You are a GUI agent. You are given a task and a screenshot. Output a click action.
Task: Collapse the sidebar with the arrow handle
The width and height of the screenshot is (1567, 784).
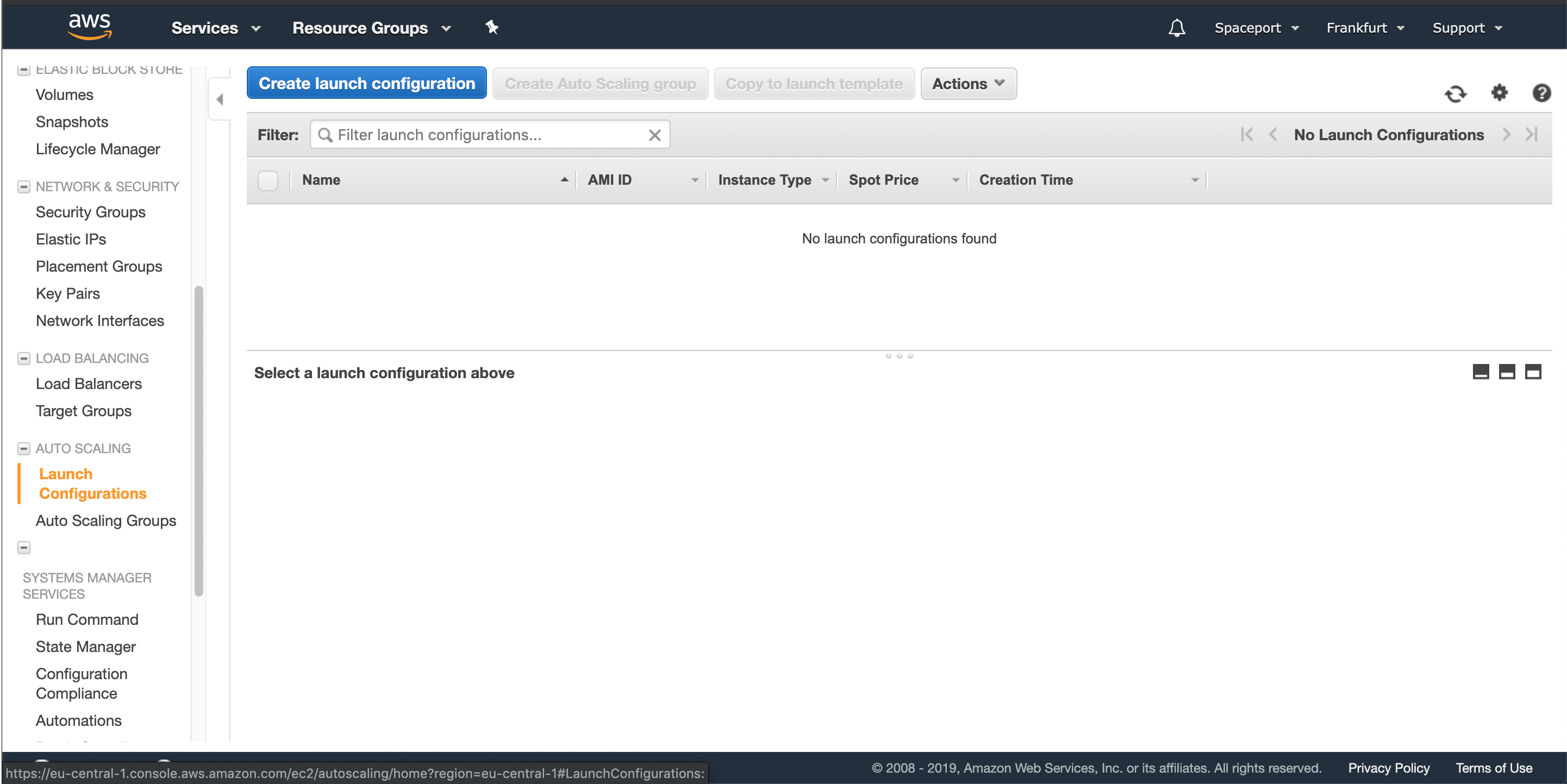pos(220,99)
